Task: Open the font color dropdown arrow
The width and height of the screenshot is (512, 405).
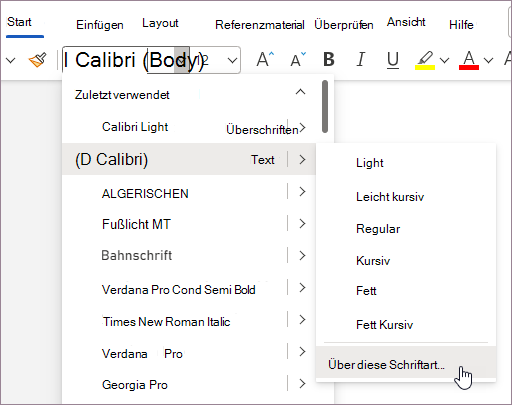Action: [x=488, y=60]
